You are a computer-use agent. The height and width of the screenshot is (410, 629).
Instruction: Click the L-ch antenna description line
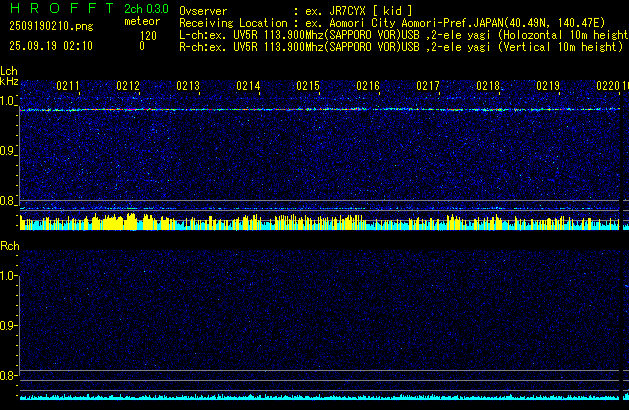pyautogui.click(x=400, y=34)
